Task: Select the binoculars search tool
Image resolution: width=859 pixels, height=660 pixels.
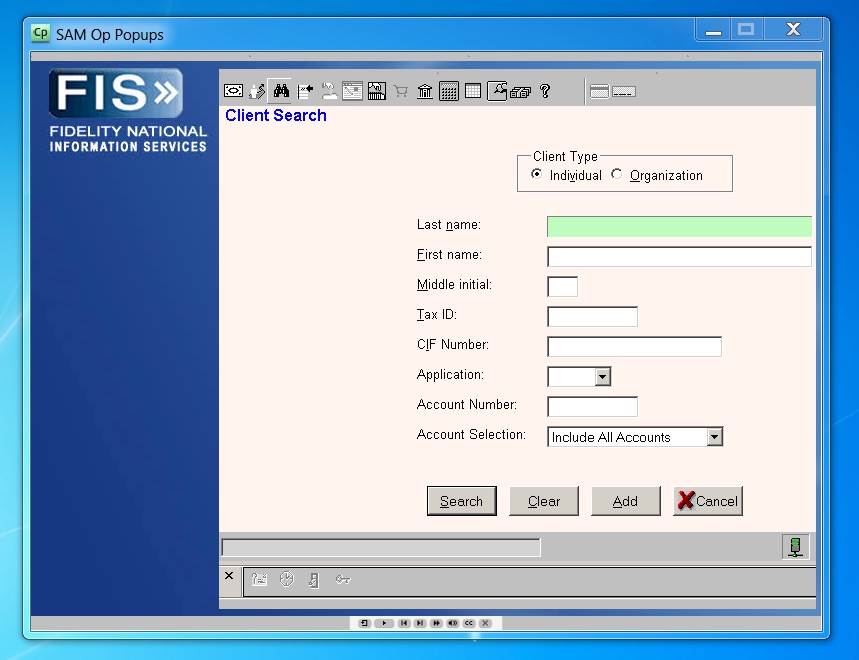Action: tap(281, 91)
